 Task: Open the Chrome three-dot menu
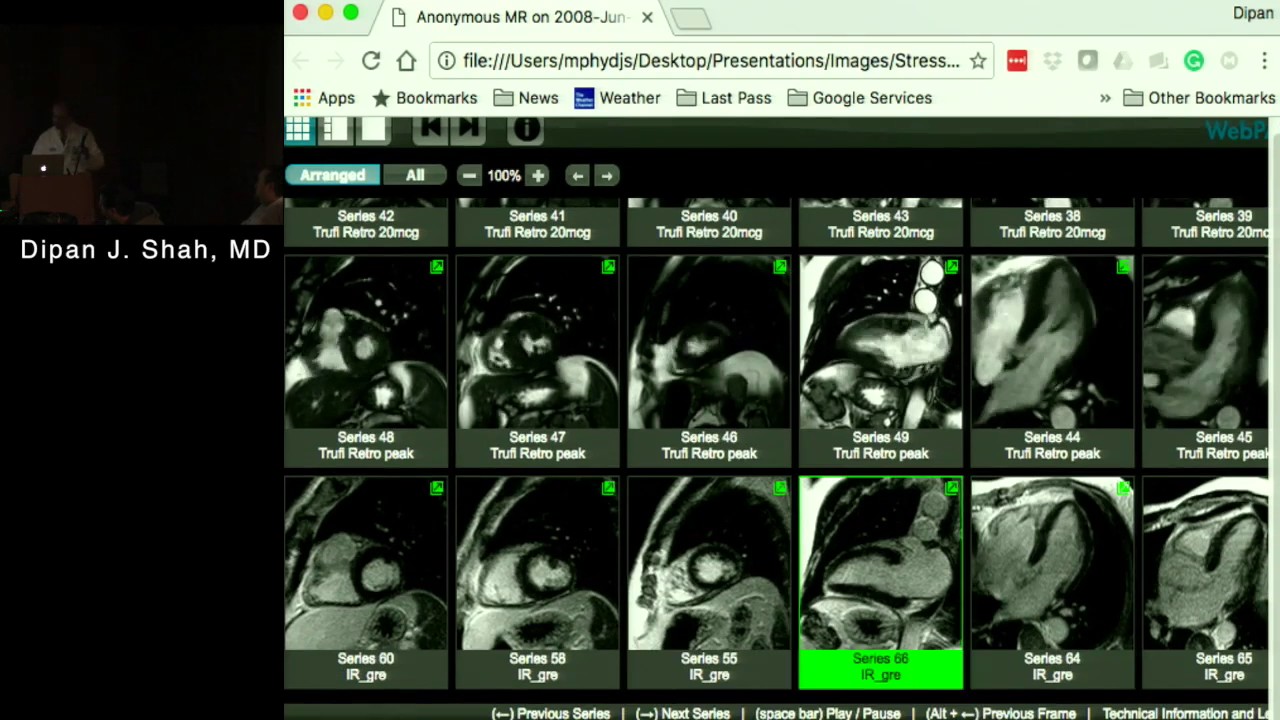pos(1265,61)
